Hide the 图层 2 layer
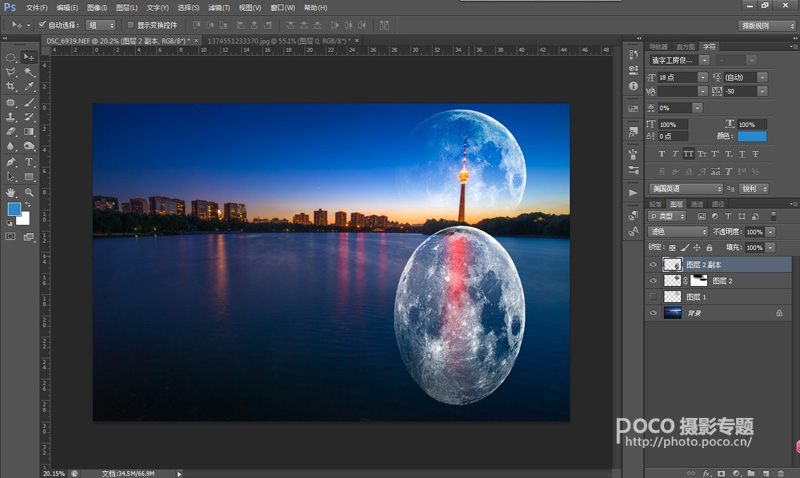Image resolution: width=800 pixels, height=478 pixels. point(653,281)
